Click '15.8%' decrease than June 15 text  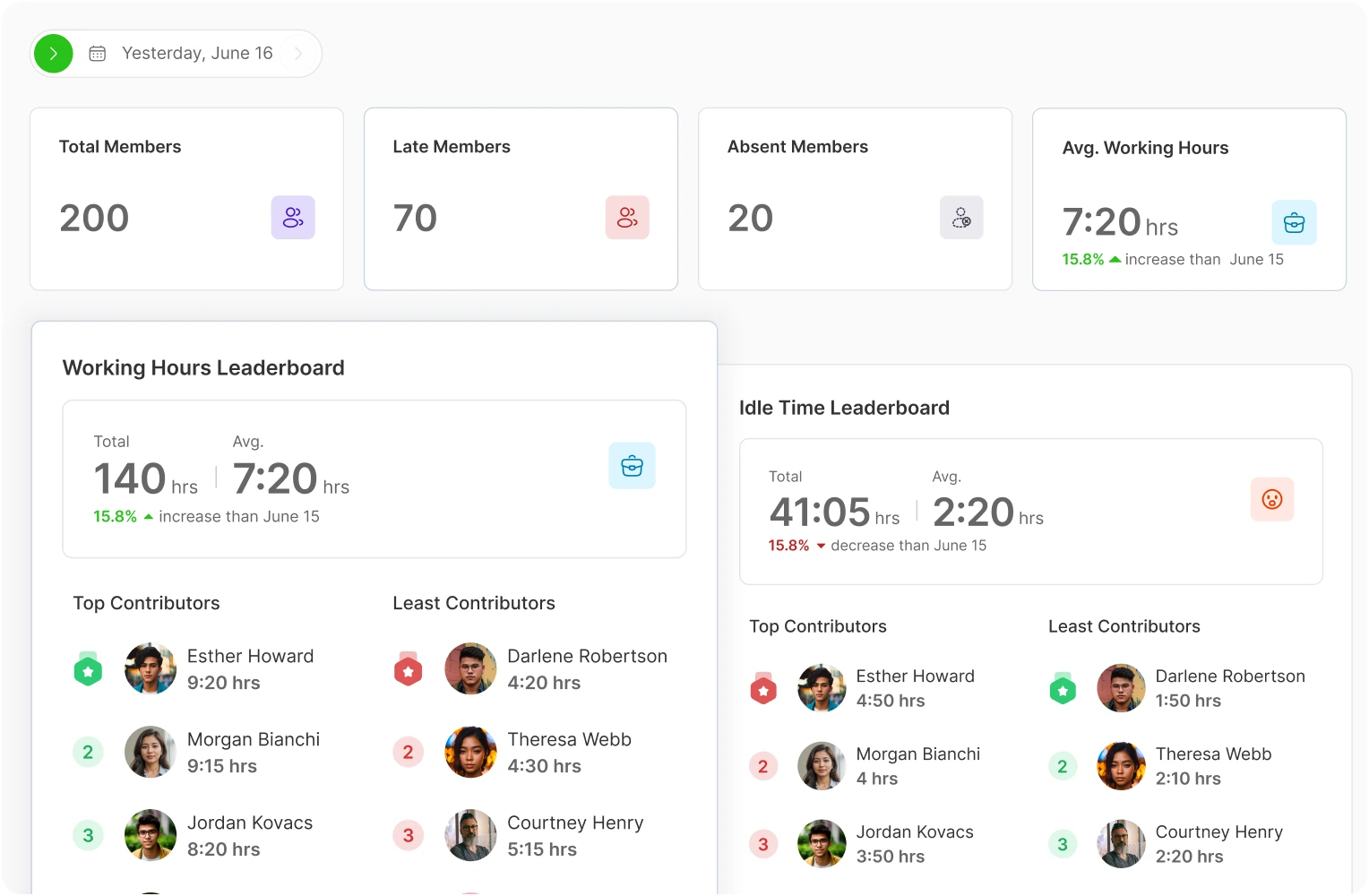coord(877,545)
